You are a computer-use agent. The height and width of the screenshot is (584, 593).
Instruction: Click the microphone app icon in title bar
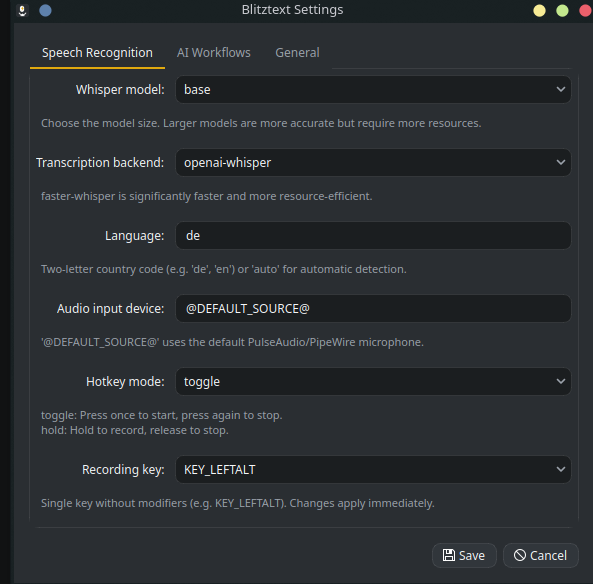[x=22, y=10]
